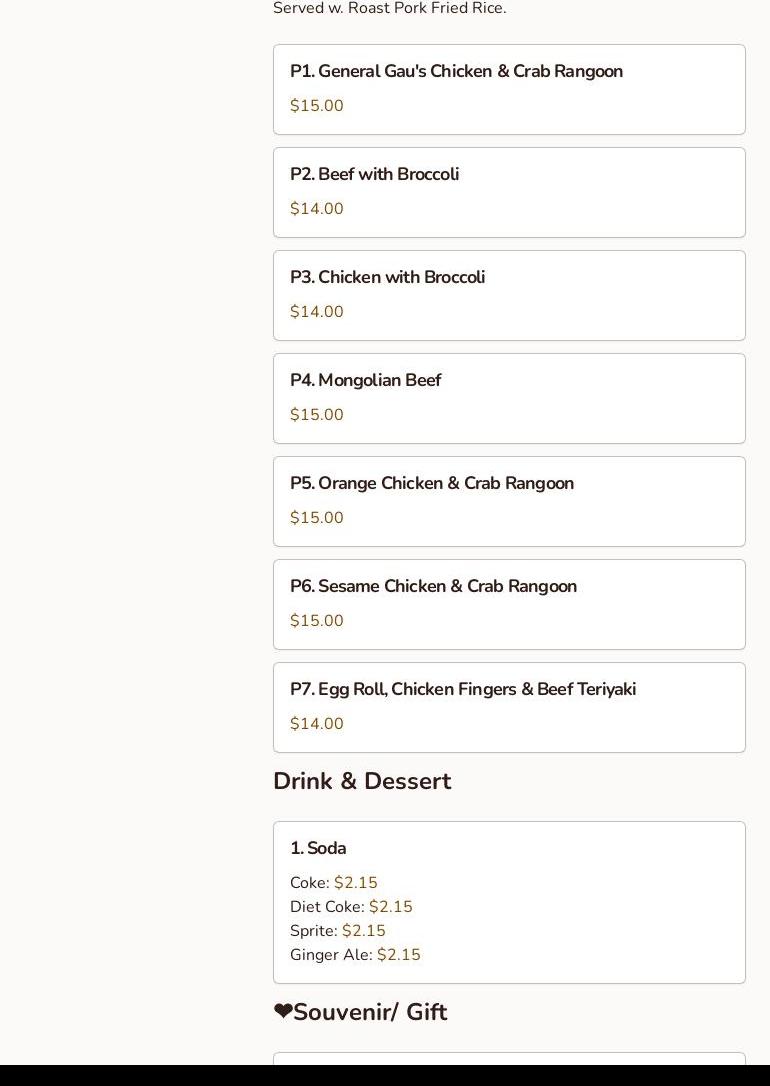The image size is (770, 1086).
Task: Click the Ginger Ale $2.15 option
Action: pos(355,955)
